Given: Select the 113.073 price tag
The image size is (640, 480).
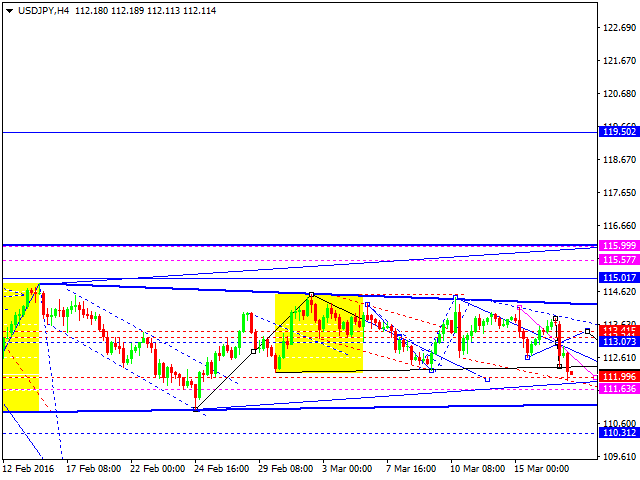Looking at the screenshot, I should coord(616,341).
